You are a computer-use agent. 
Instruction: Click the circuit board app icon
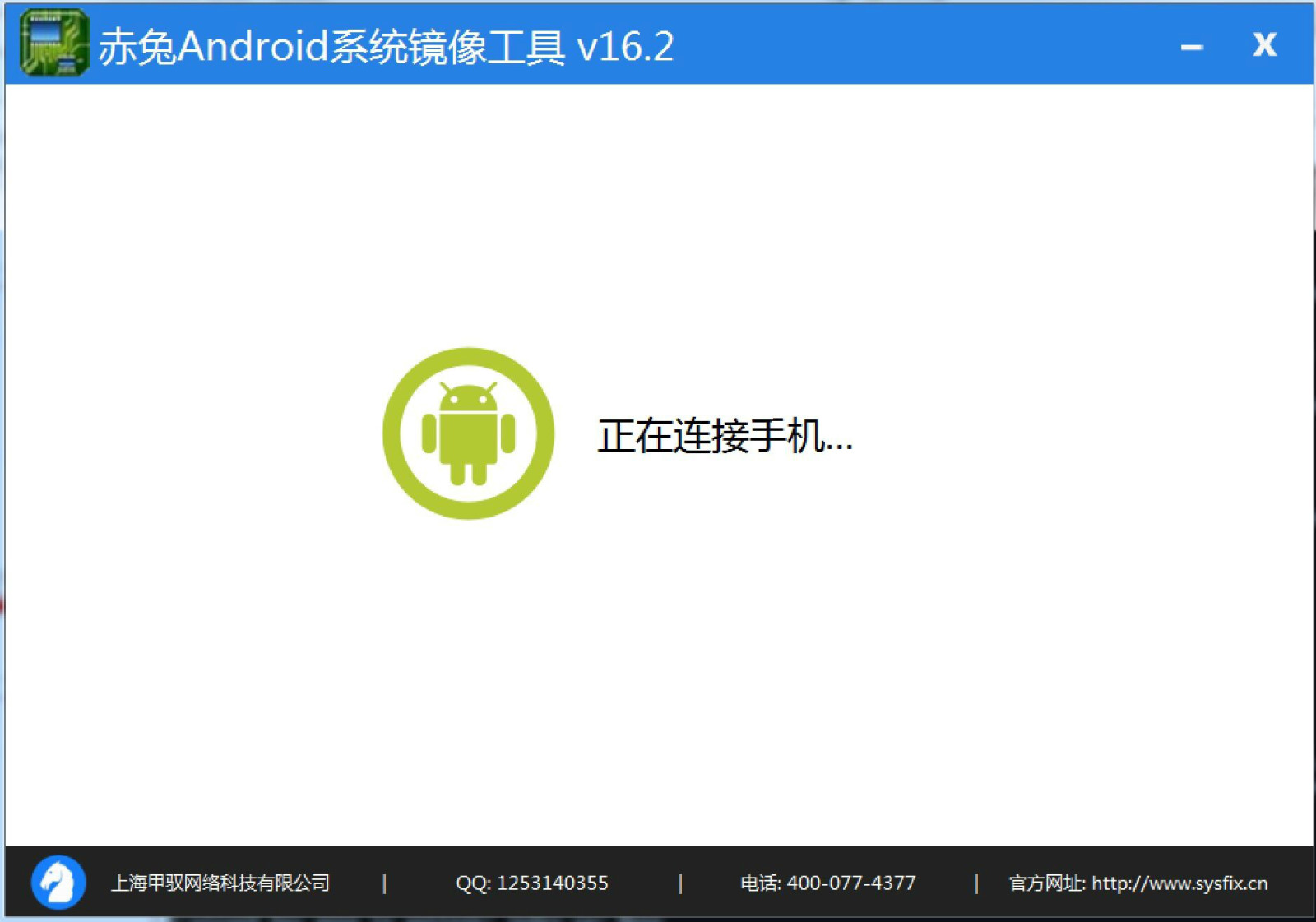tap(54, 43)
